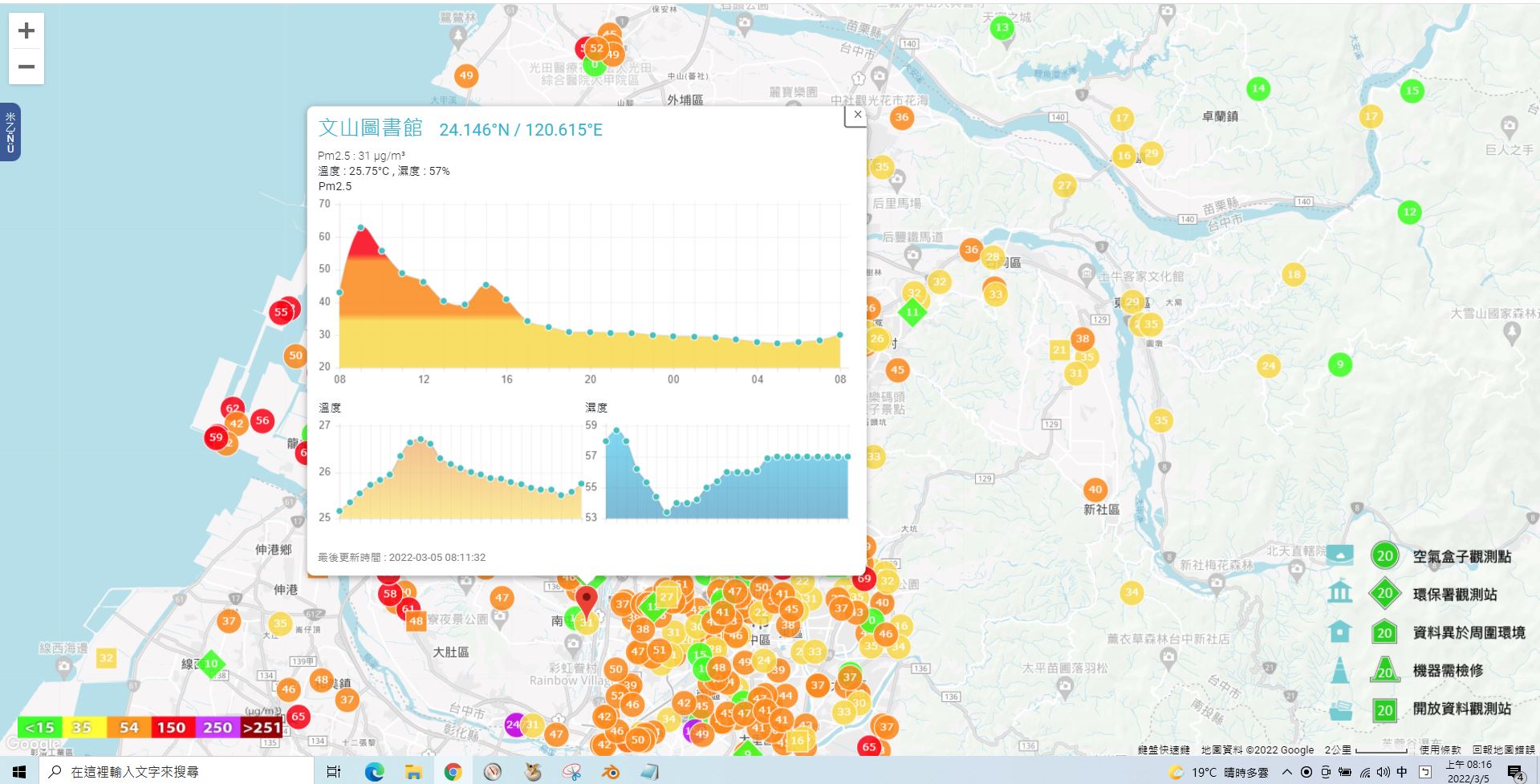Click the 土牛客家文化館 place icon
The image size is (1540, 784).
[1087, 273]
